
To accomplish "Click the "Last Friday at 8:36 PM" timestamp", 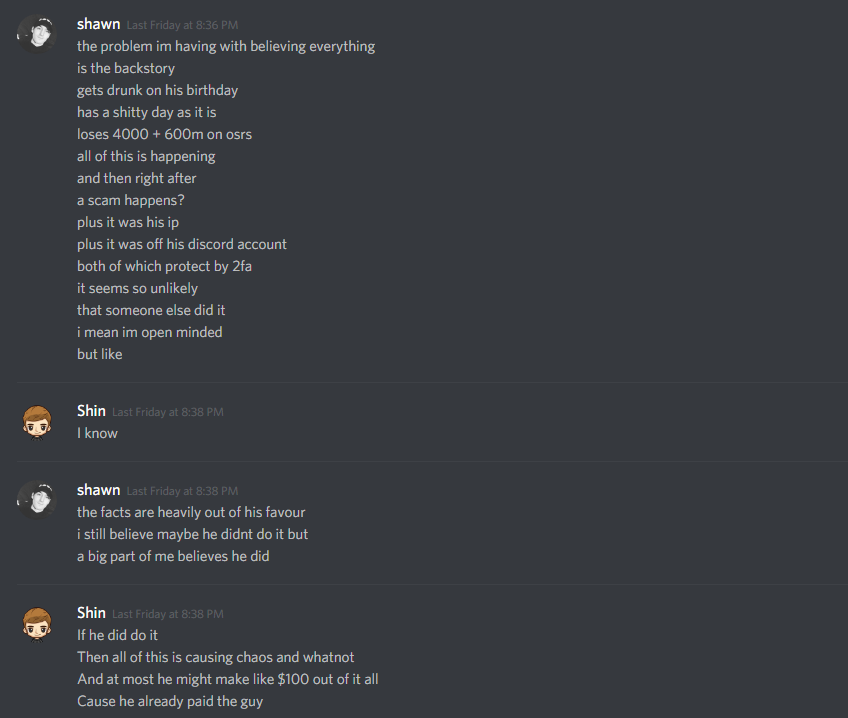I will [182, 25].
